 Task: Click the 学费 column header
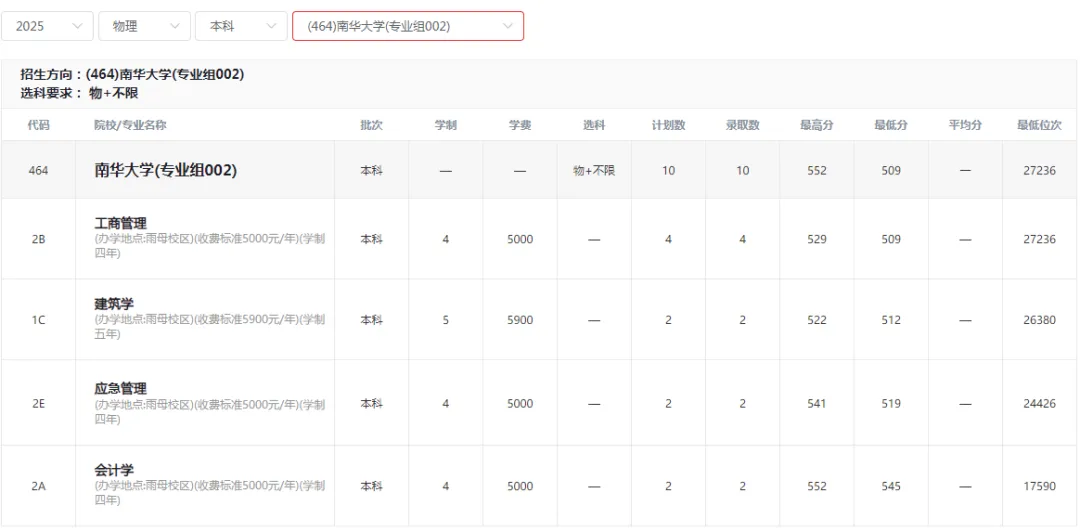coord(520,125)
